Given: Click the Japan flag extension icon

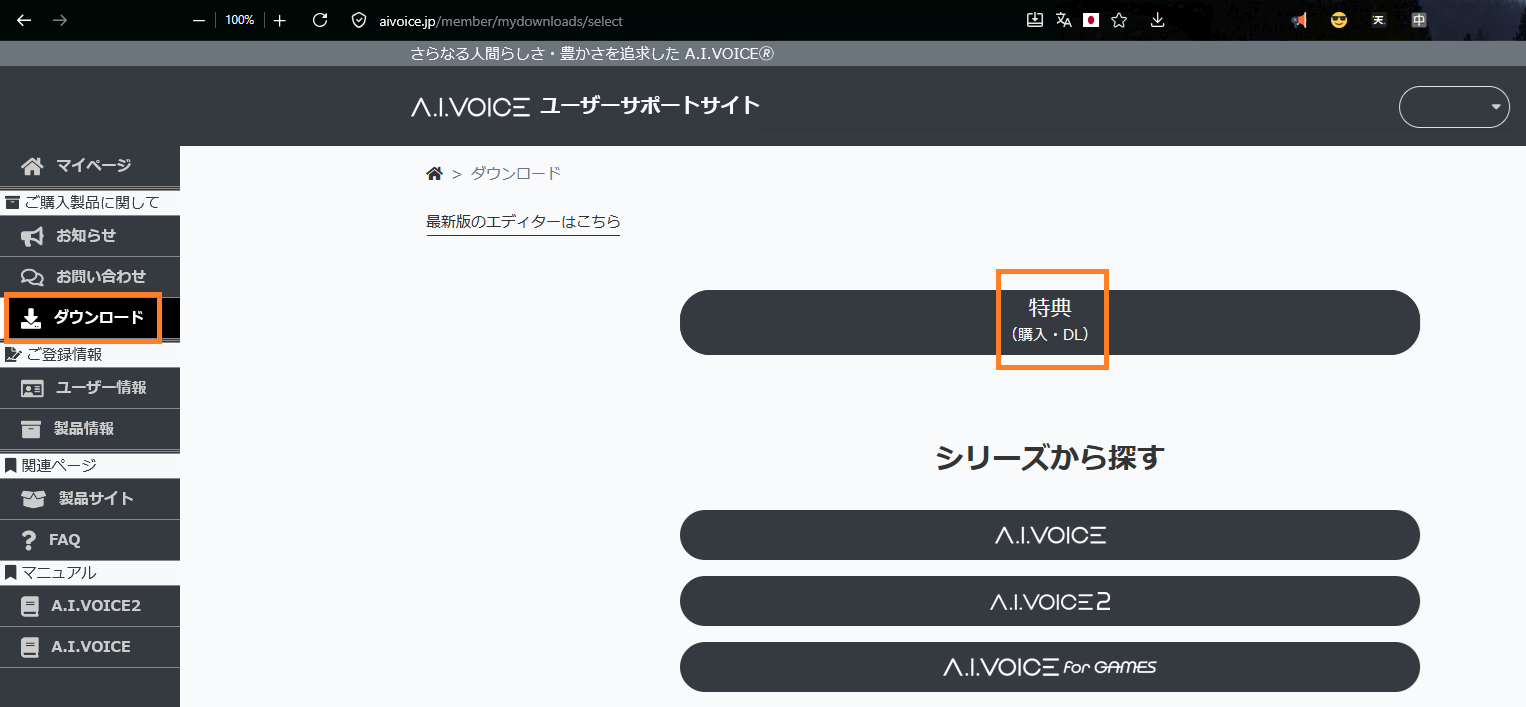Looking at the screenshot, I should [x=1091, y=20].
